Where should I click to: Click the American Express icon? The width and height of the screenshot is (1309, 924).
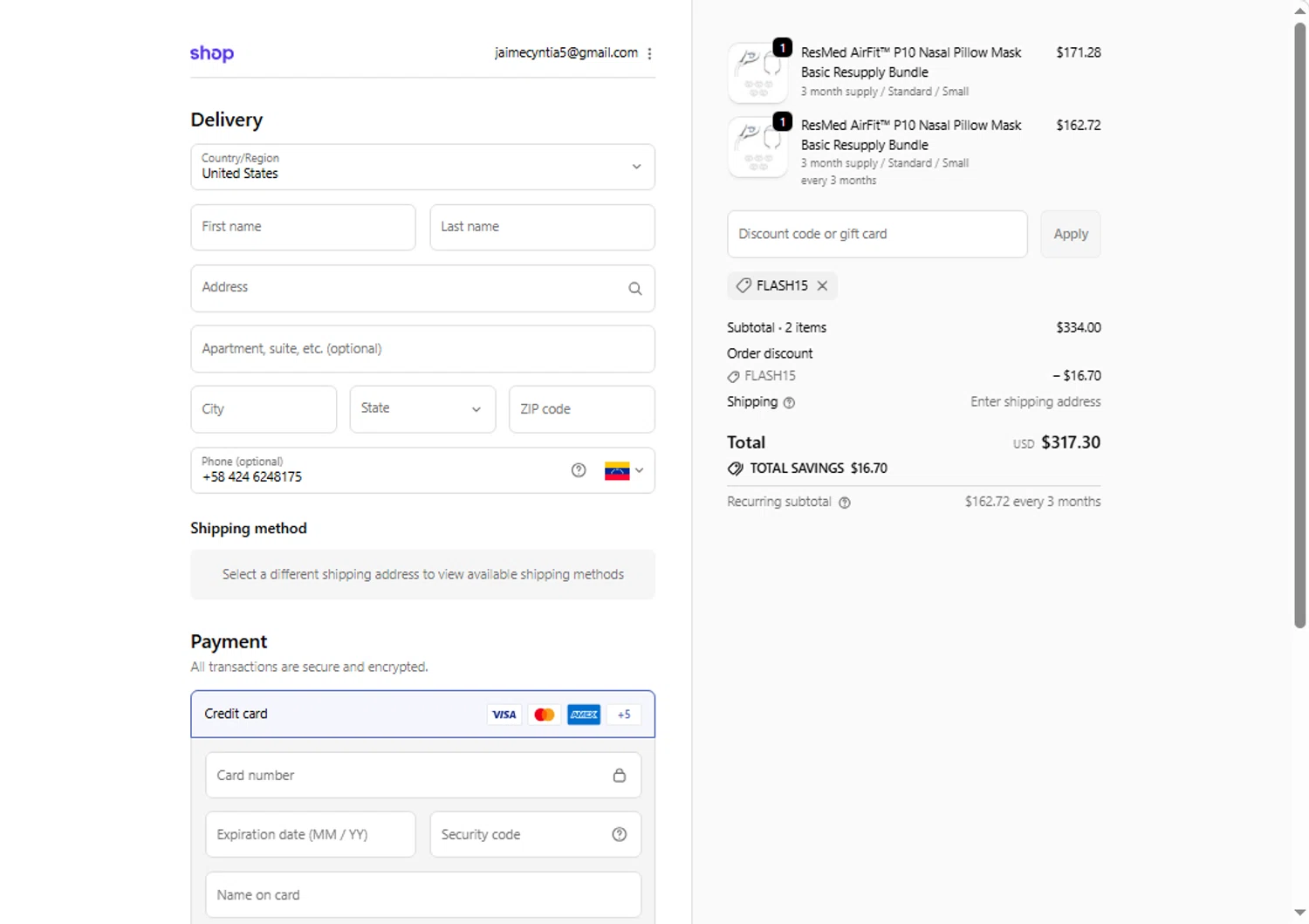click(x=584, y=715)
